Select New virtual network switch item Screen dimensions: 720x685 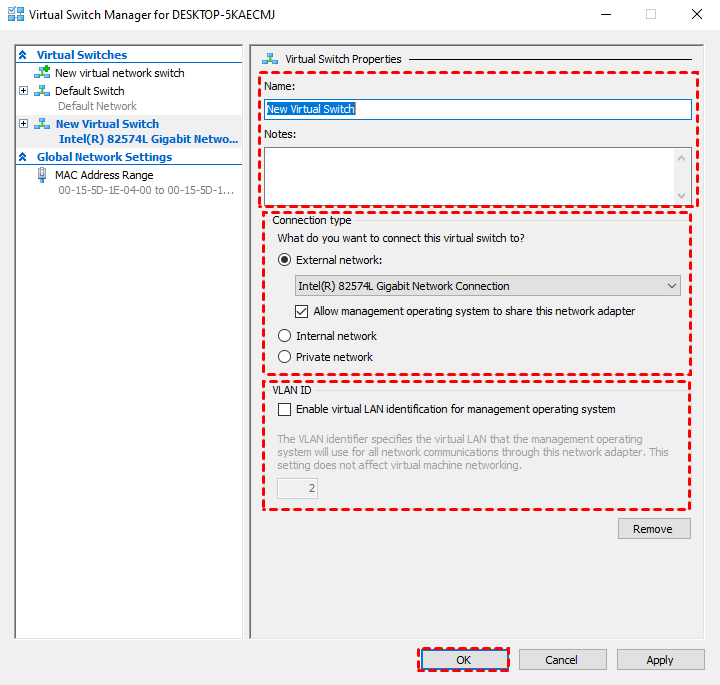click(120, 73)
